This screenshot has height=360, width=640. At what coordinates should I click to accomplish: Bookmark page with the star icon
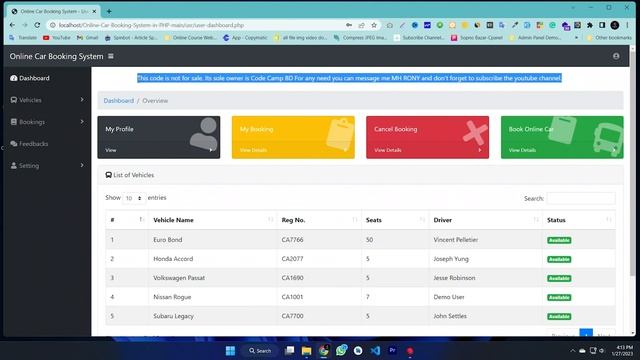[374, 25]
